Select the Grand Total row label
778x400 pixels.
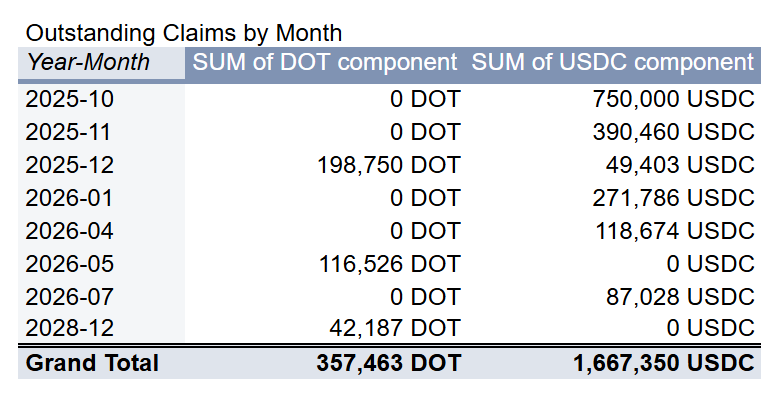click(92, 363)
